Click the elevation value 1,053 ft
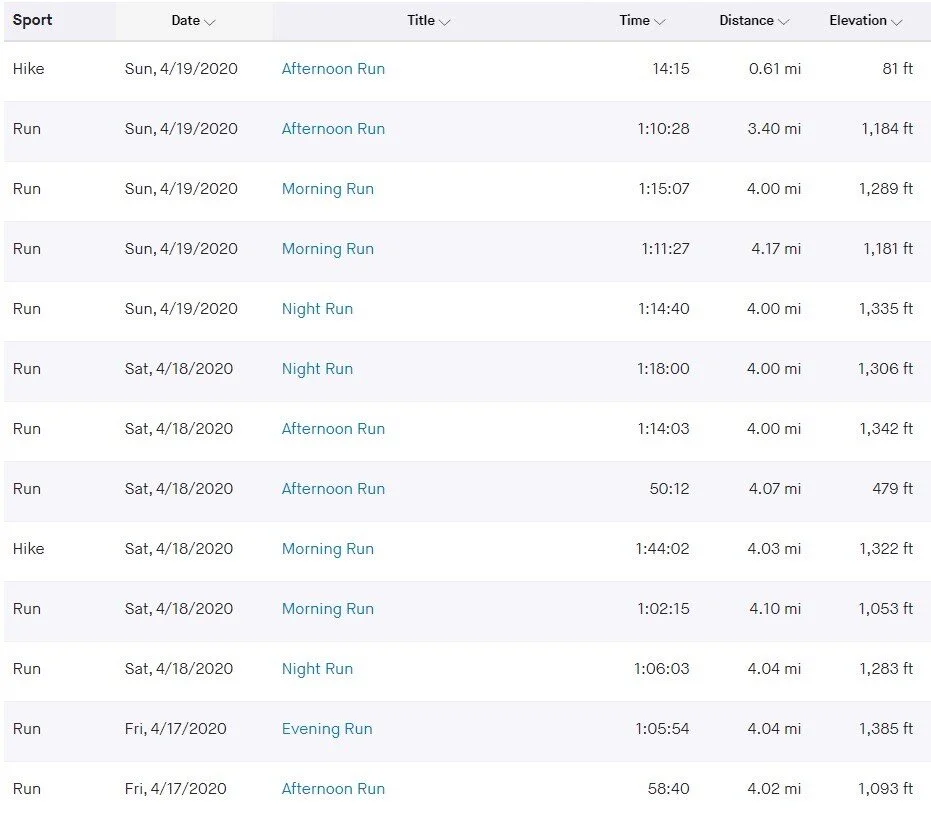Viewport: 931px width, 818px height. pyautogui.click(x=886, y=608)
